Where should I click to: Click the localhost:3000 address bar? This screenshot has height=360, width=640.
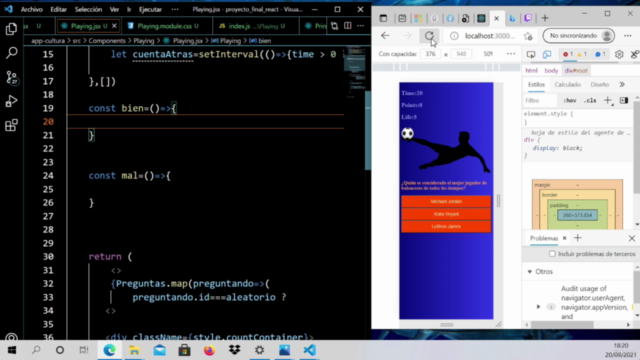(x=490, y=36)
